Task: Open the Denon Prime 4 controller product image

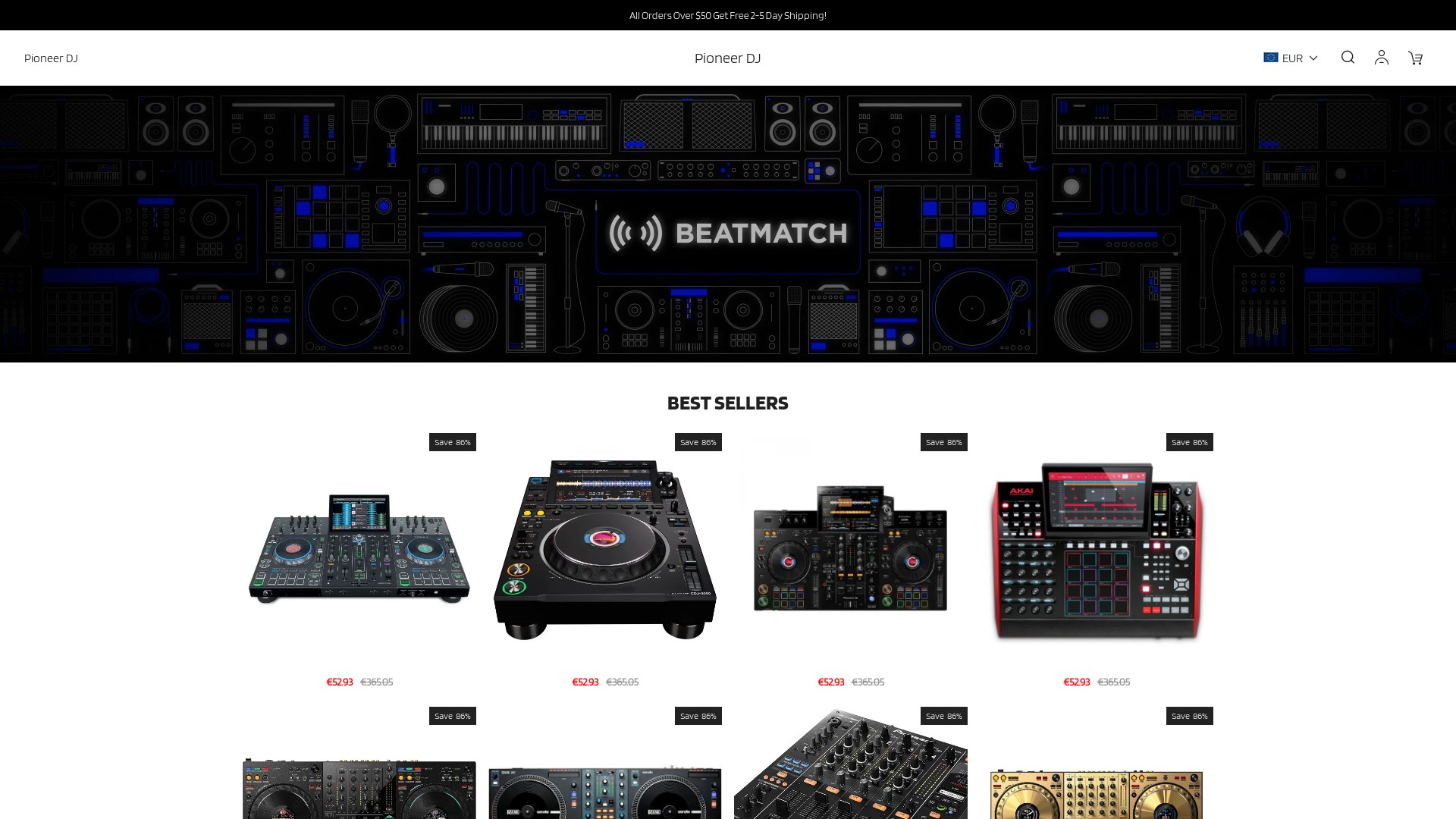Action: (359, 550)
